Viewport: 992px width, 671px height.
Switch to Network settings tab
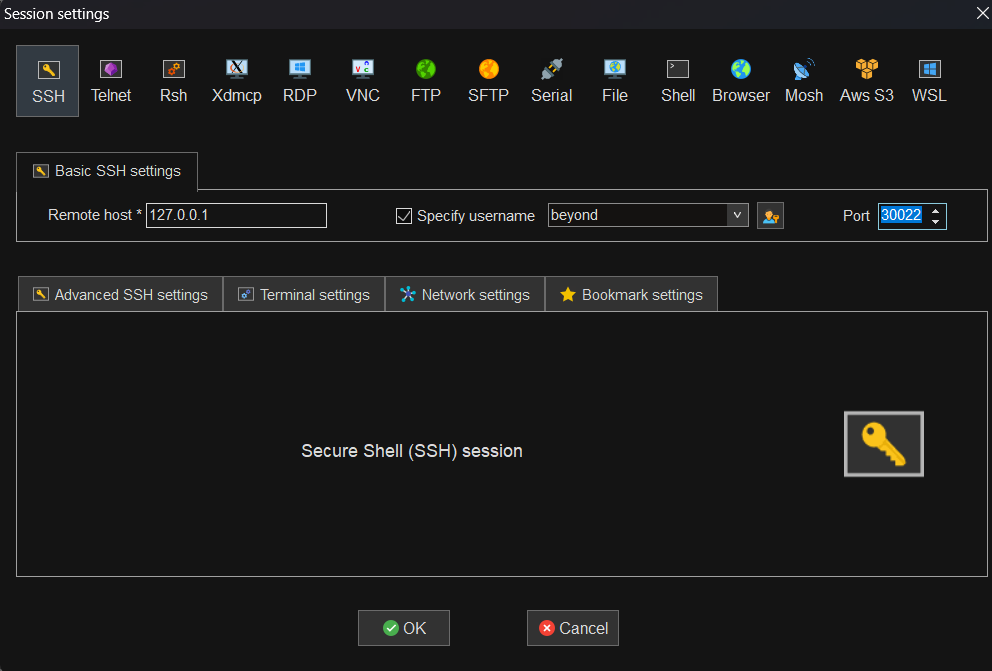465,295
